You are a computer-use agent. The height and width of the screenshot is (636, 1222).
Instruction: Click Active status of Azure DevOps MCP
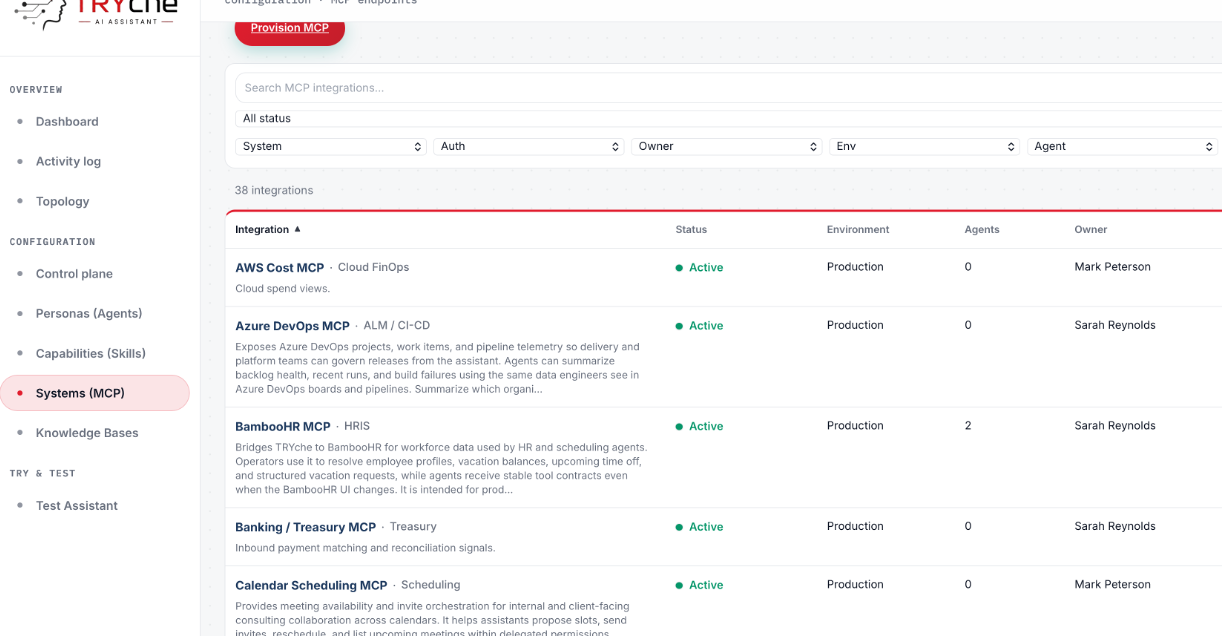pyautogui.click(x=699, y=326)
